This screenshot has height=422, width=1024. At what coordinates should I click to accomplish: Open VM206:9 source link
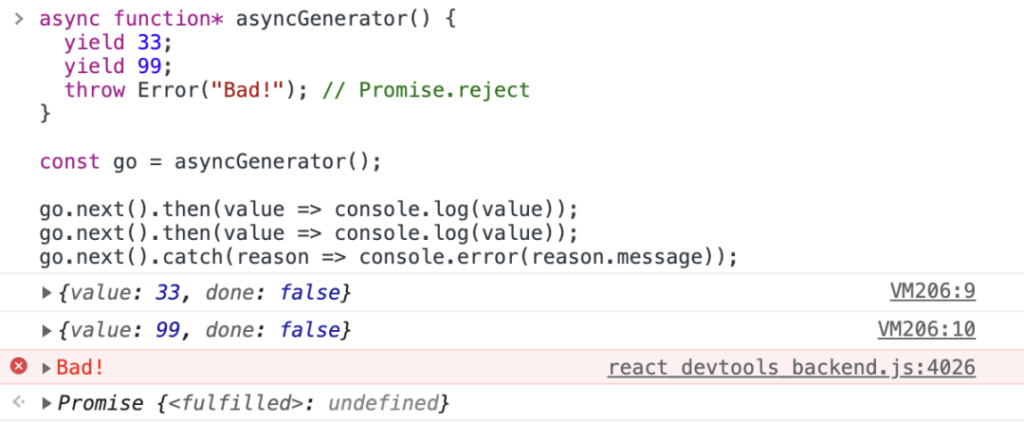tap(933, 291)
